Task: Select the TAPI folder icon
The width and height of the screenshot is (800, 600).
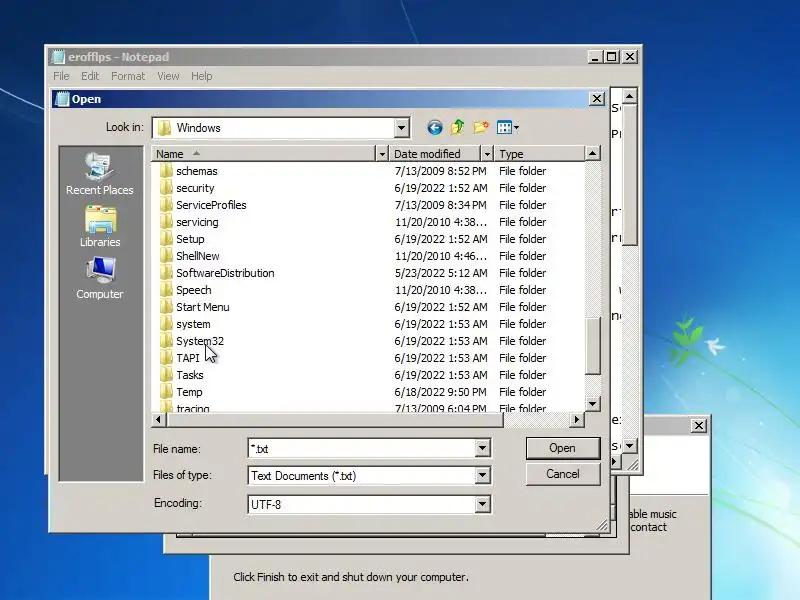Action: coord(166,358)
